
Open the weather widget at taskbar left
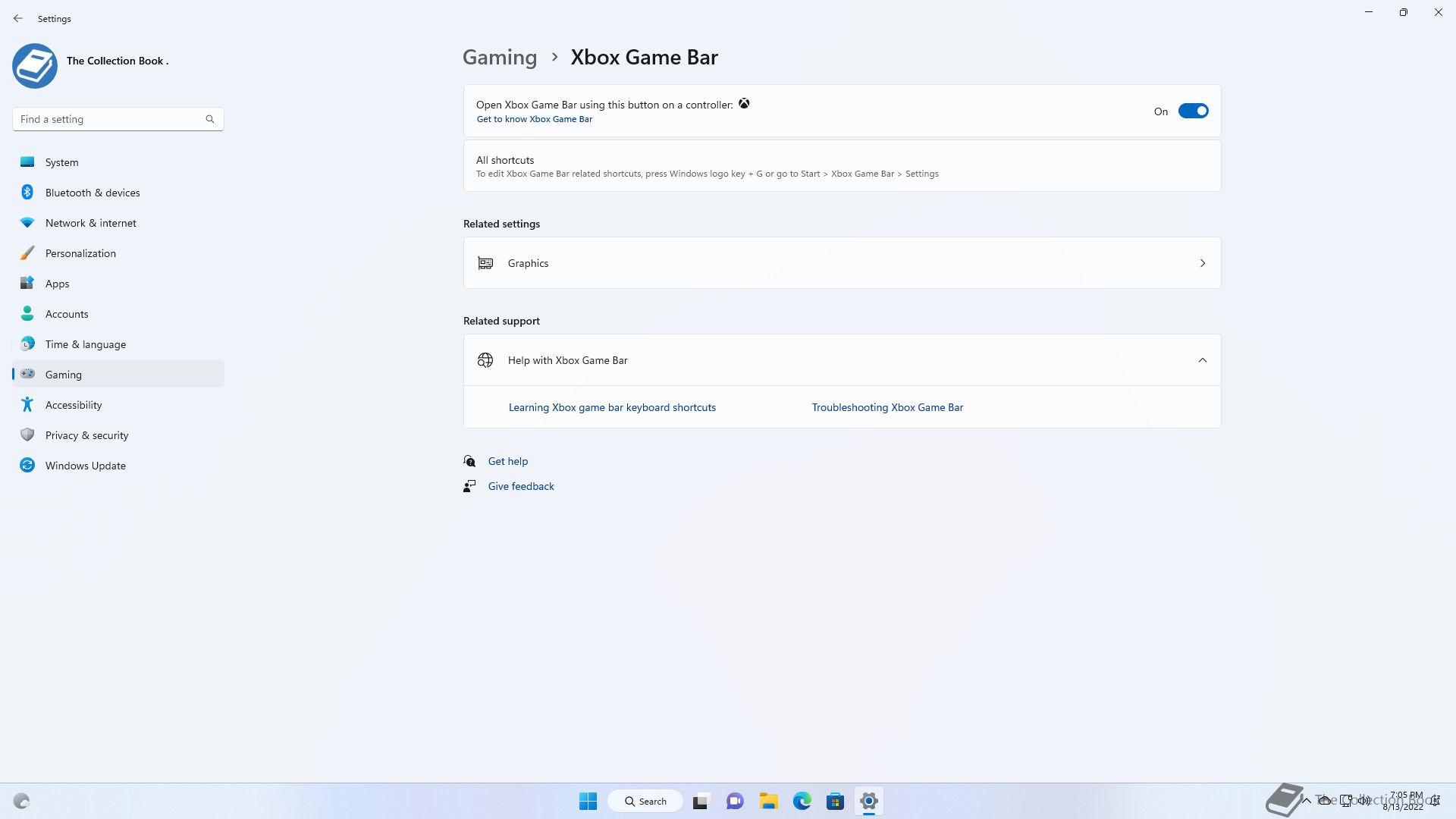coord(21,801)
